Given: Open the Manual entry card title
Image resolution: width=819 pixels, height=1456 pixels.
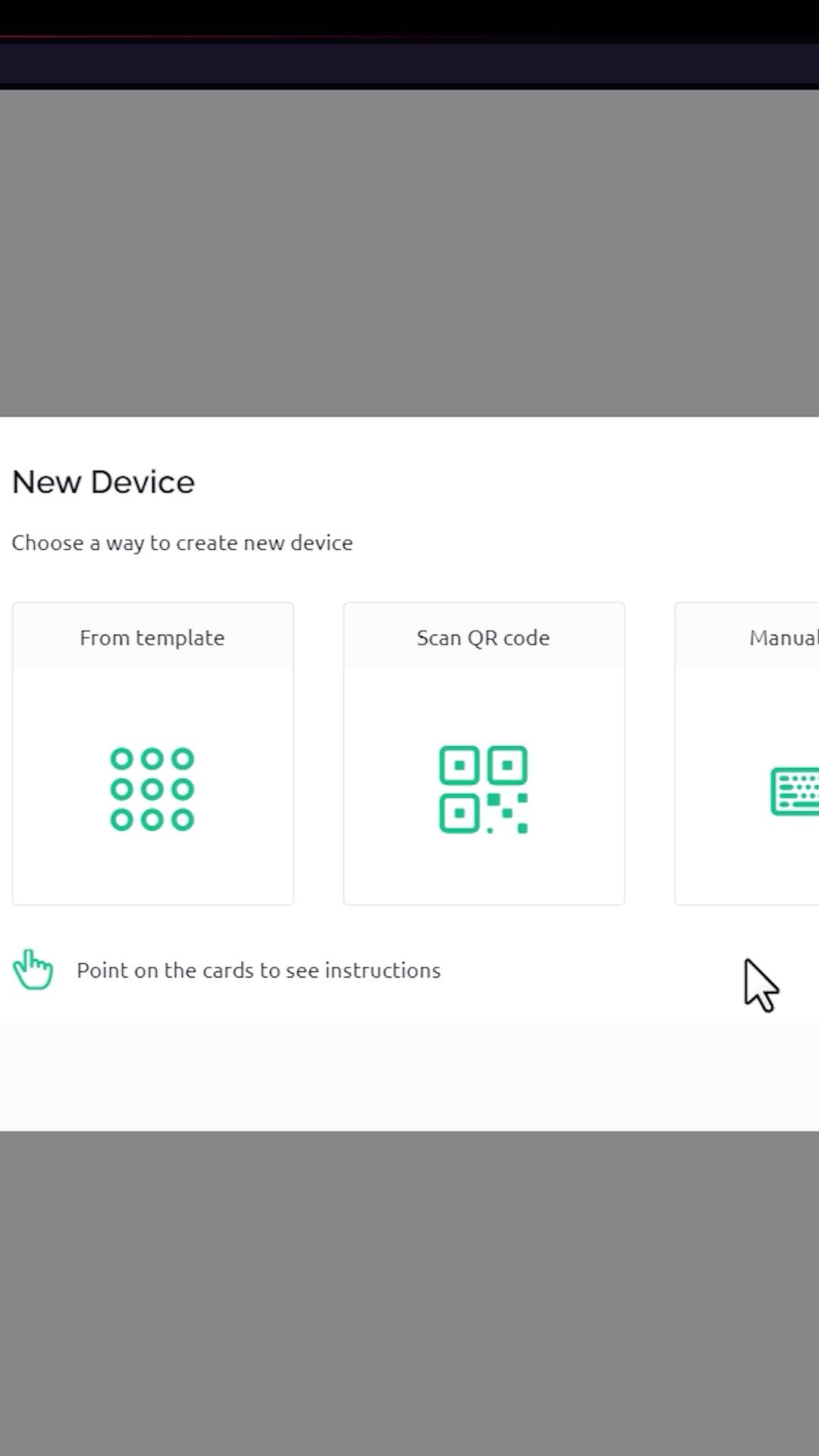Looking at the screenshot, I should [784, 638].
